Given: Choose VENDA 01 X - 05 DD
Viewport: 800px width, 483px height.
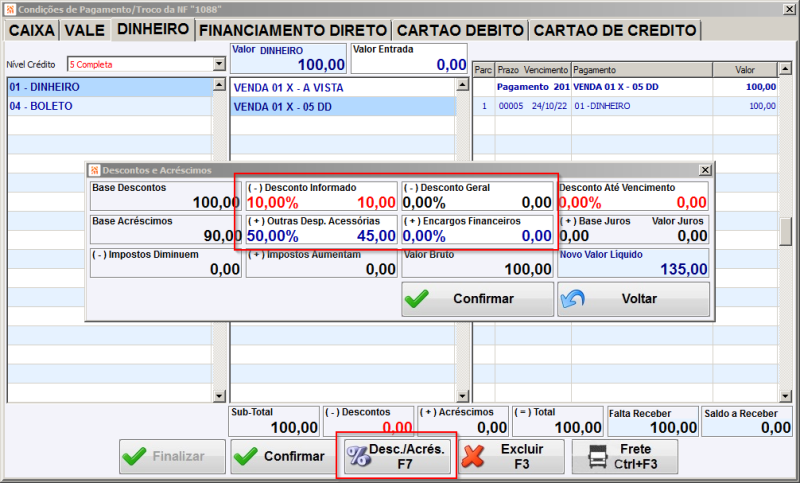Looking at the screenshot, I should (343, 107).
